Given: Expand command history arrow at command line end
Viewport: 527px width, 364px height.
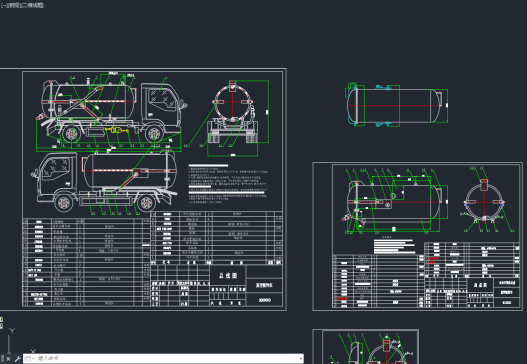Looking at the screenshot, I should click(300, 359).
